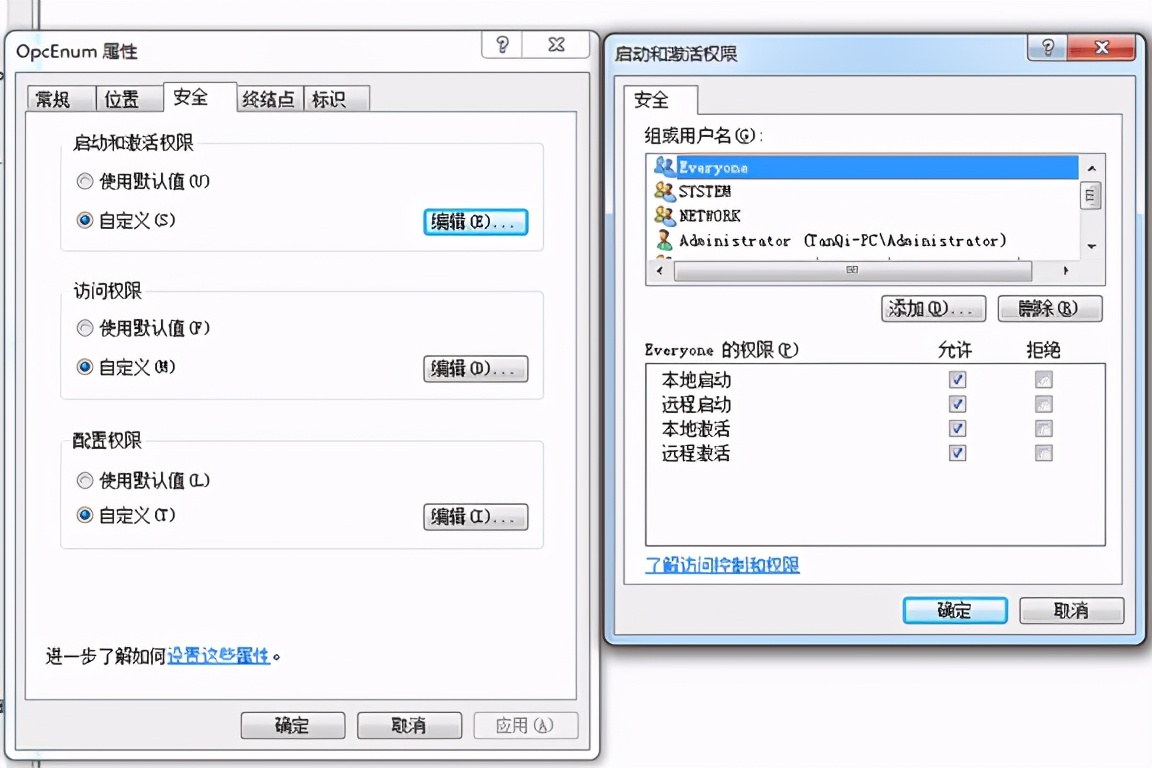Switch to the 终结点 tab
The image size is (1152, 768).
(267, 98)
